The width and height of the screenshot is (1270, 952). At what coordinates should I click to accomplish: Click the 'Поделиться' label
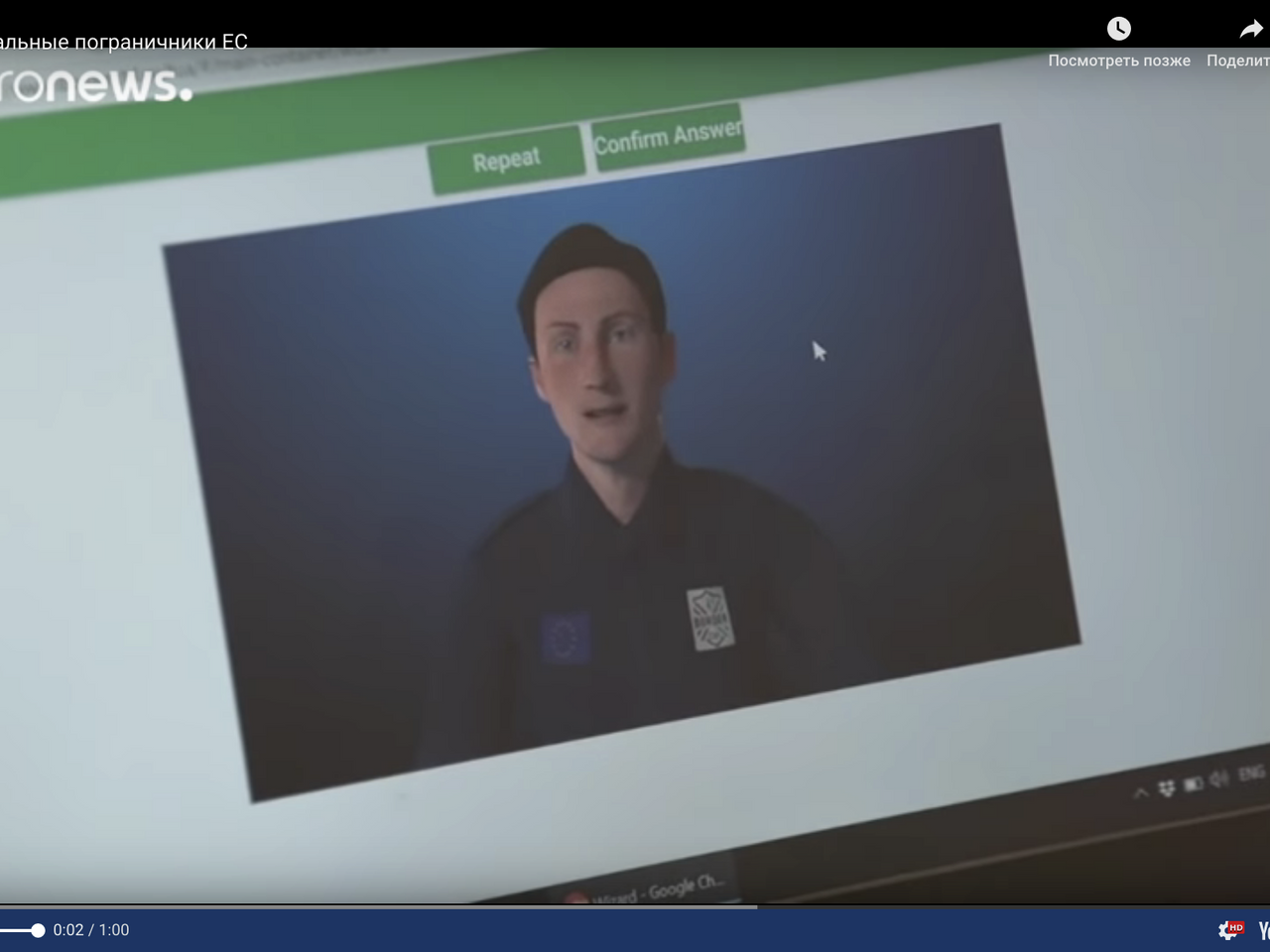point(1238,60)
